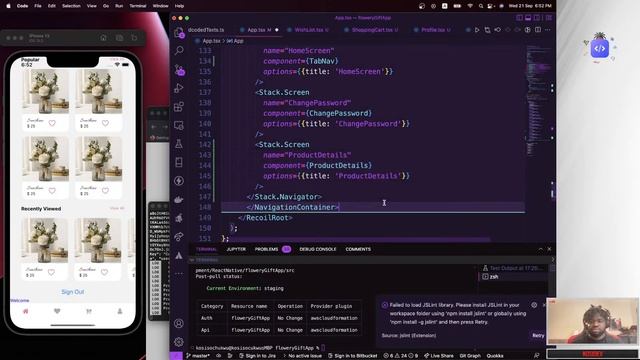Toggle the secondary sidebar layout button
This screenshot has height=360, width=640.
pos(537,18)
